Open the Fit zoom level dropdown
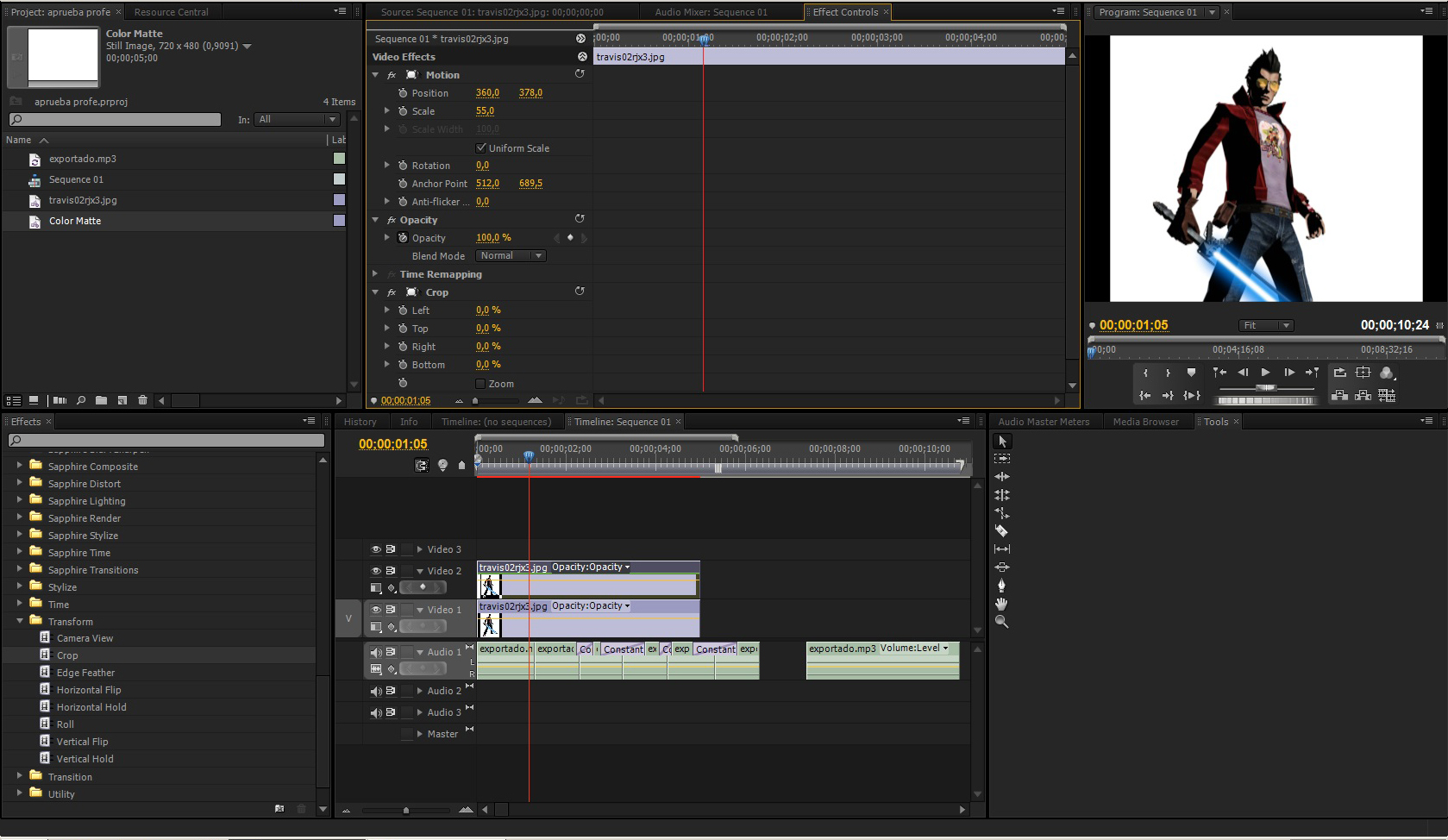The width and height of the screenshot is (1448, 840). (1266, 325)
